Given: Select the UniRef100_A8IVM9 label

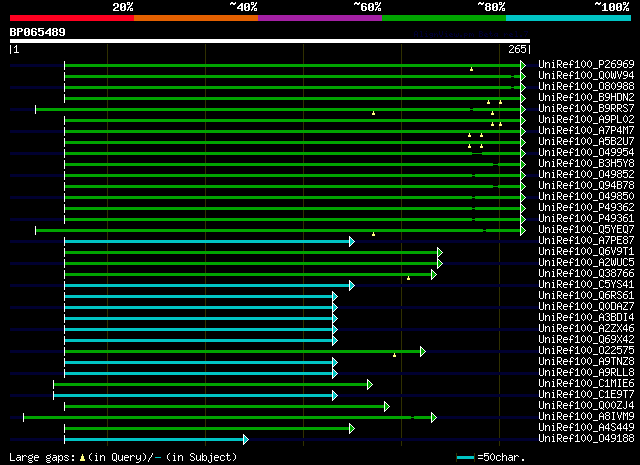Looking at the screenshot, I should (x=586, y=417).
